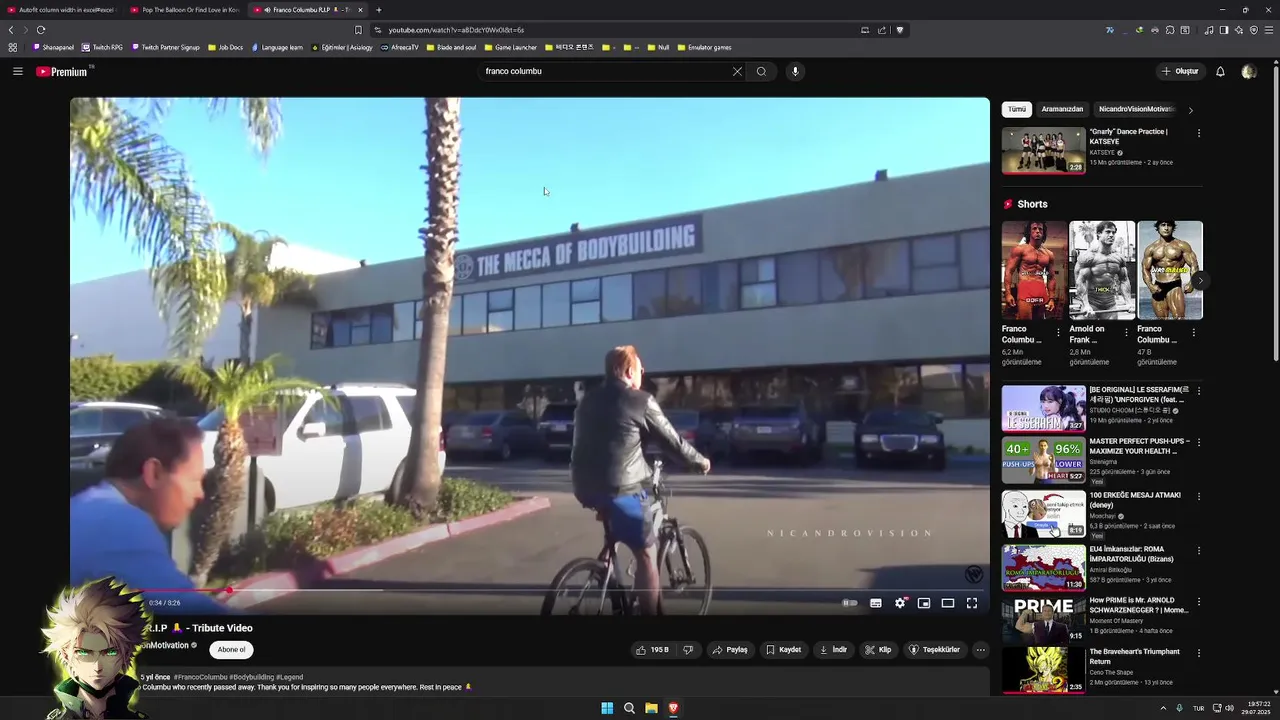The image size is (1280, 720).
Task: Open How PRIME is Mr. ARNOLD video
Action: point(1043,619)
